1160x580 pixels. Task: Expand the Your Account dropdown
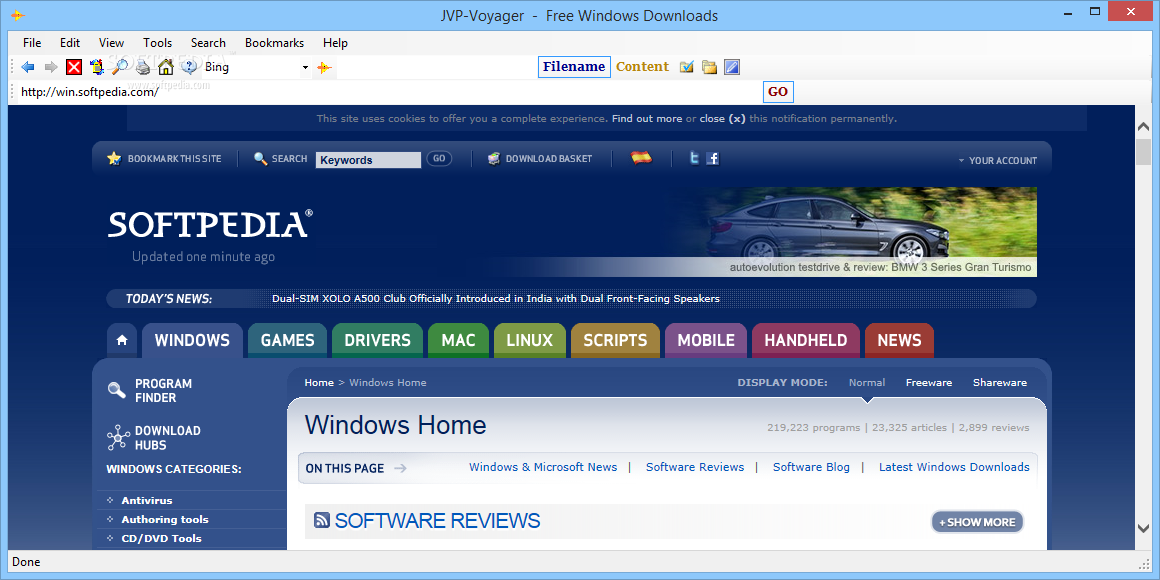[x=997, y=161]
